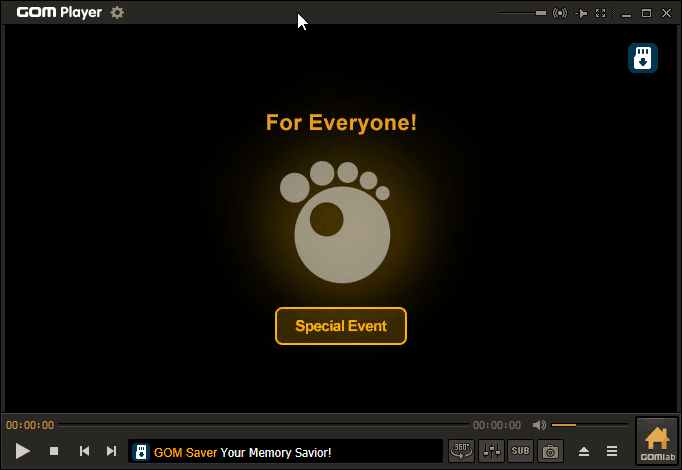Click the GOM paw logo in center
682x470 pixels.
pos(335,222)
